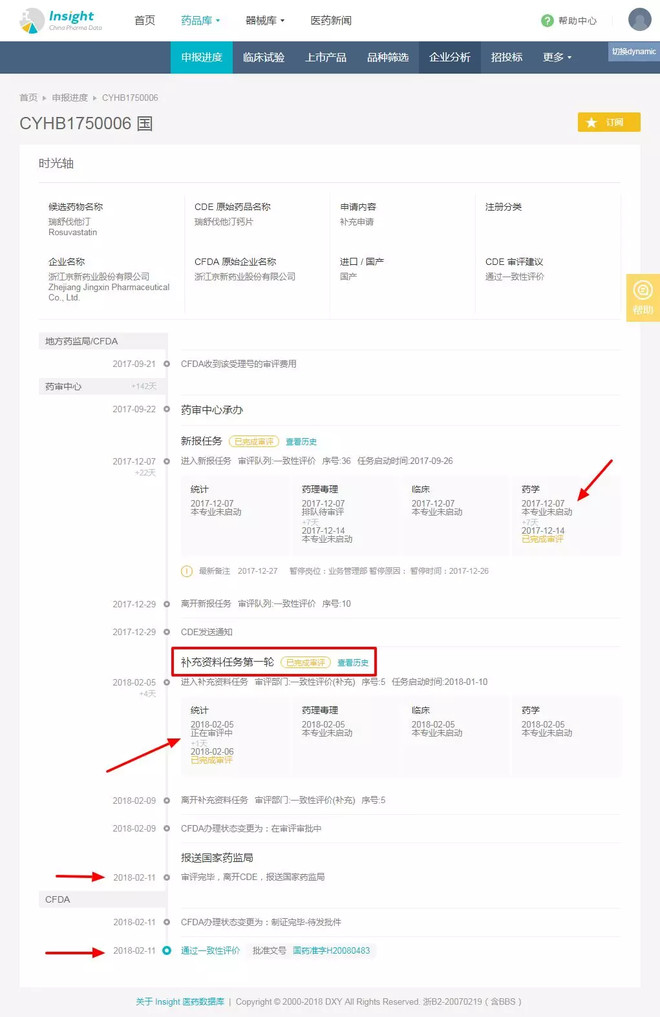This screenshot has width=660, height=1017.
Task: Click timeline marker for 2017-12-07 进入新报任务
Action: [167, 461]
